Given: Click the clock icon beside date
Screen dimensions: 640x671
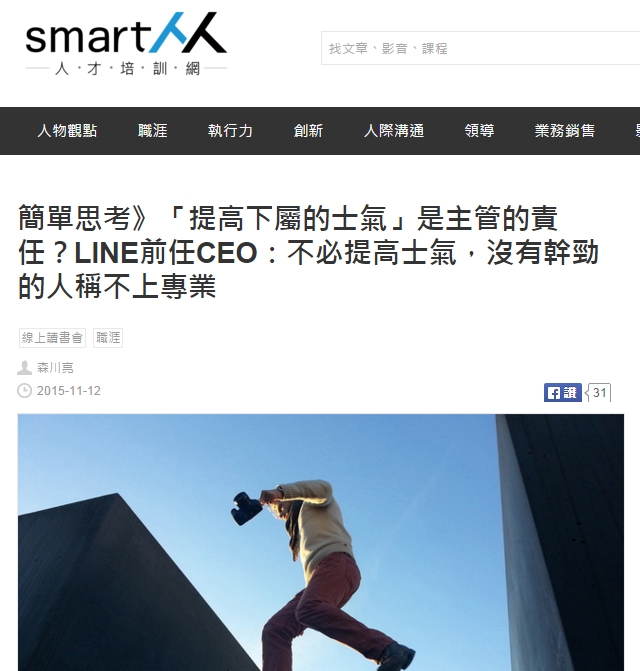Looking at the screenshot, I should pos(24,391).
